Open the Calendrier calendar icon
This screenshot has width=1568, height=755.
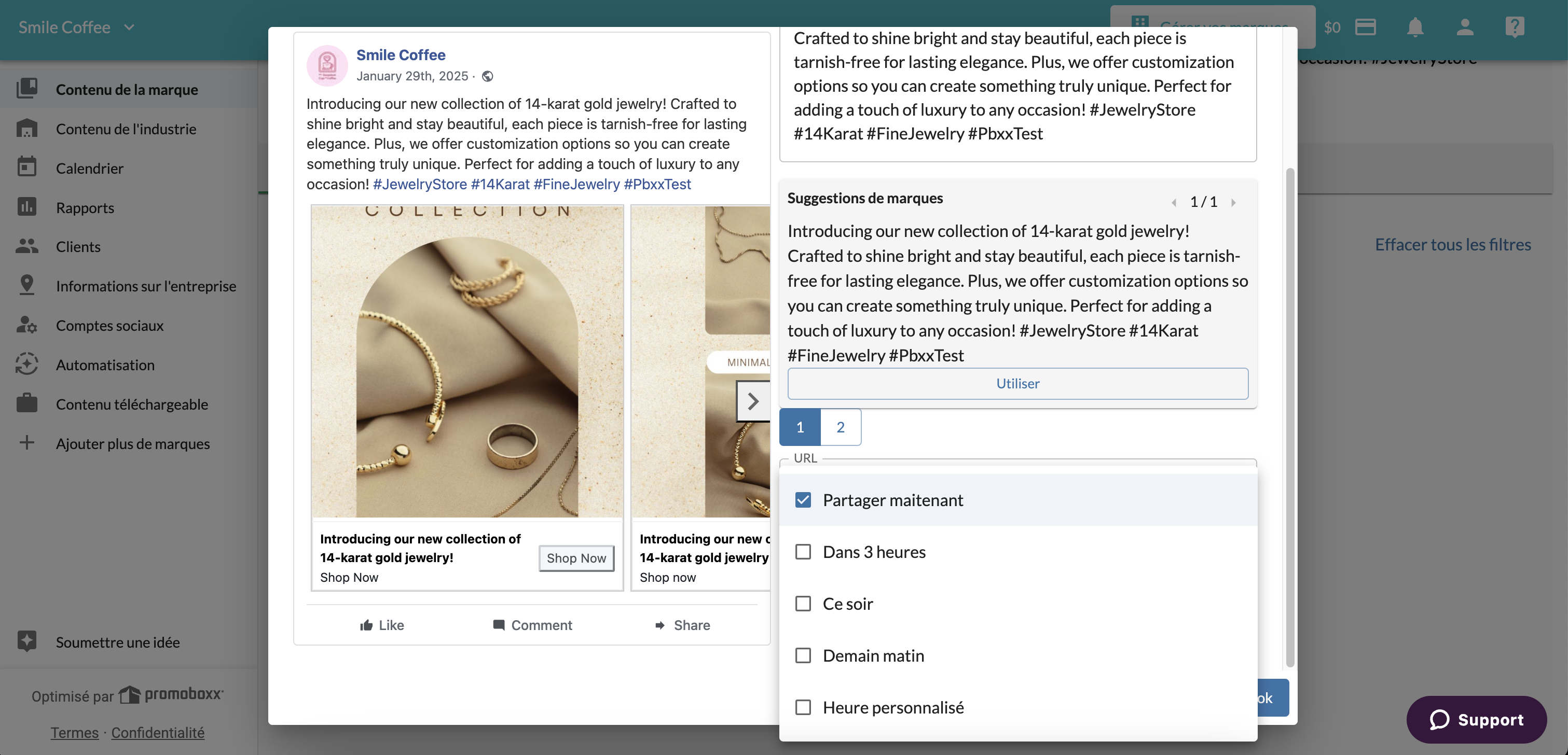point(27,167)
